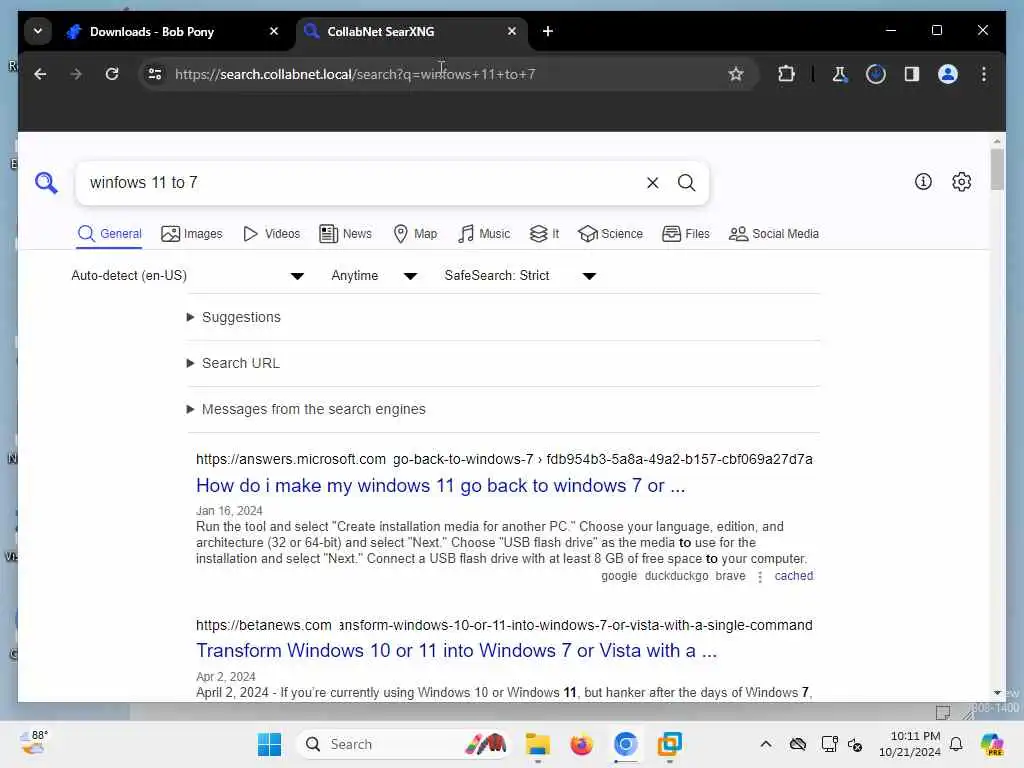This screenshot has height=768, width=1024.
Task: Clear the search query text
Action: click(652, 183)
